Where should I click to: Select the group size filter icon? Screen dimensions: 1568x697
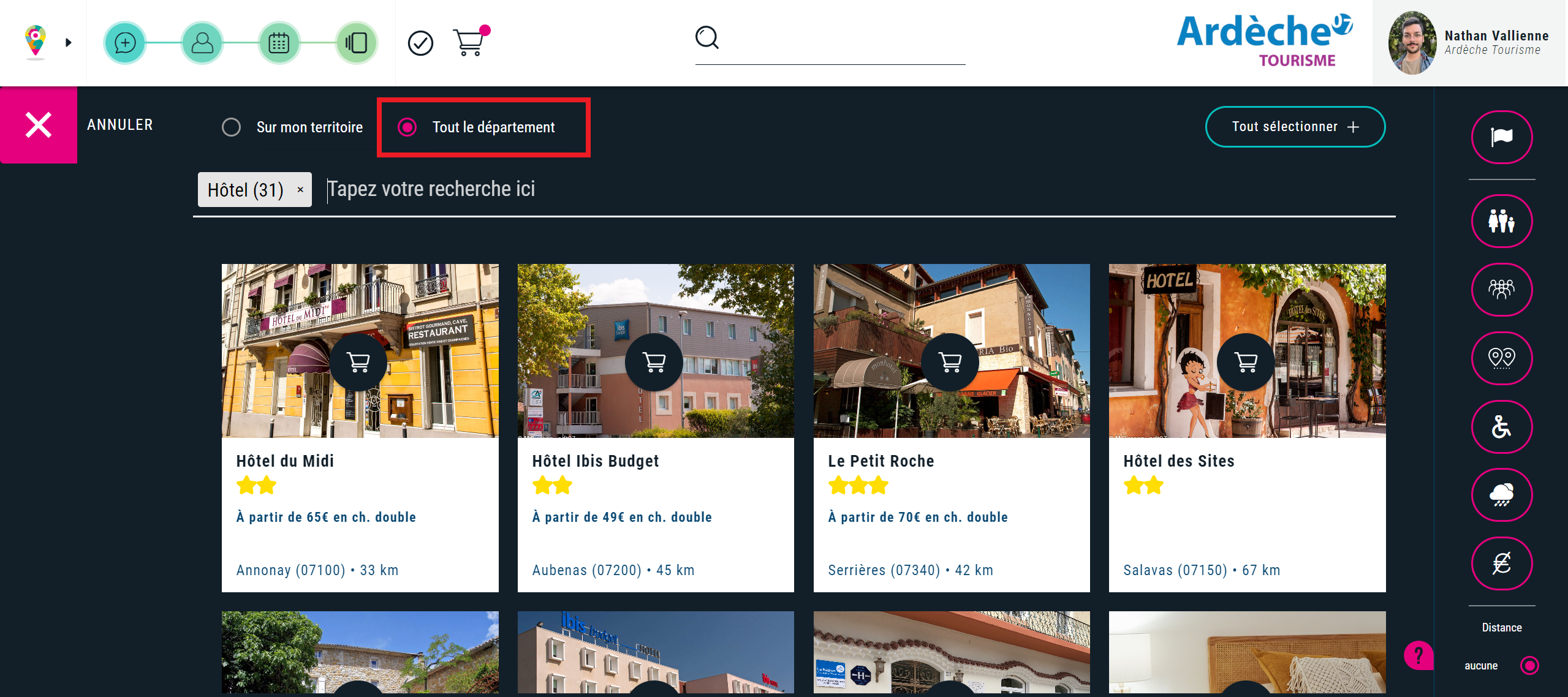click(x=1502, y=290)
